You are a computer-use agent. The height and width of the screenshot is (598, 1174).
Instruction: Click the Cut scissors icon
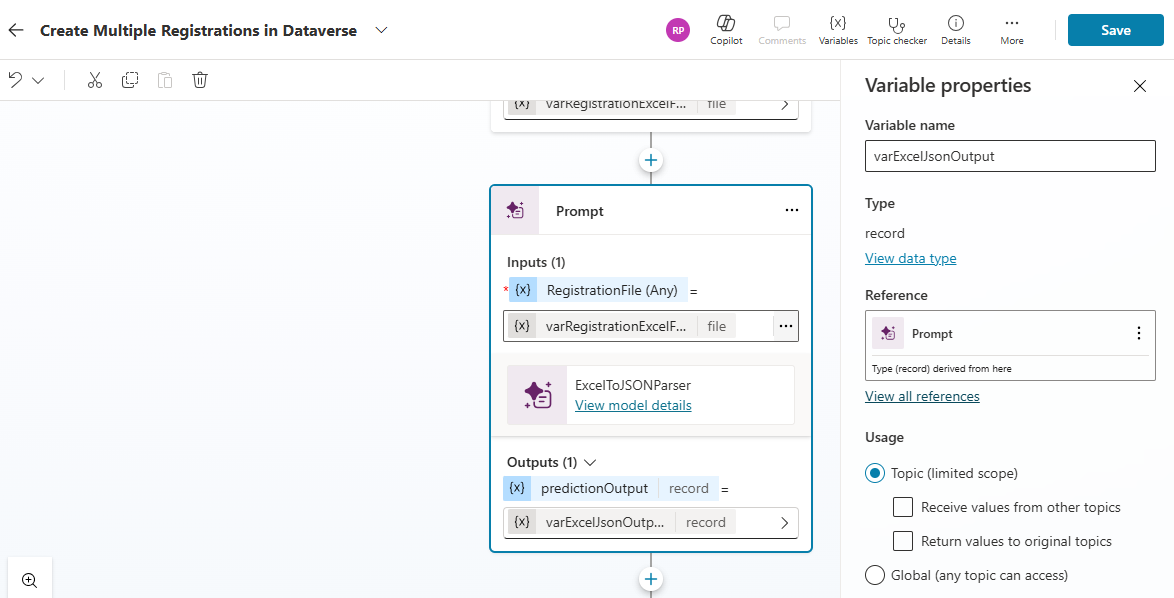point(95,80)
